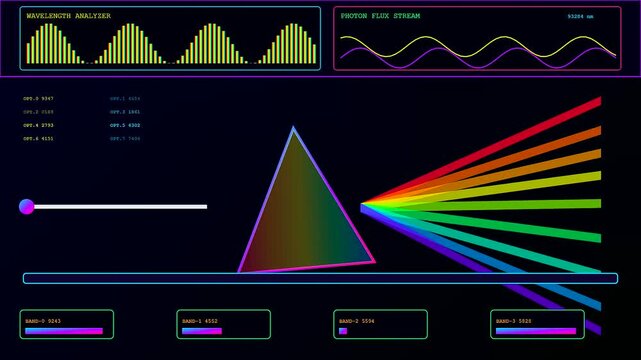Select the OPT.4 entry

tap(38, 125)
